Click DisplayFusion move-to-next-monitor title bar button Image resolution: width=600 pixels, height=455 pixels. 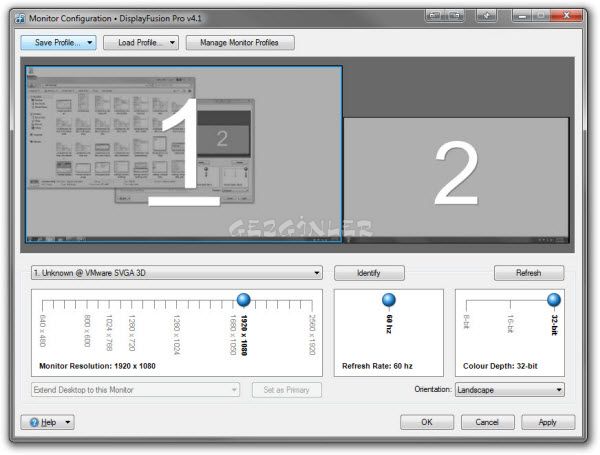pos(435,16)
